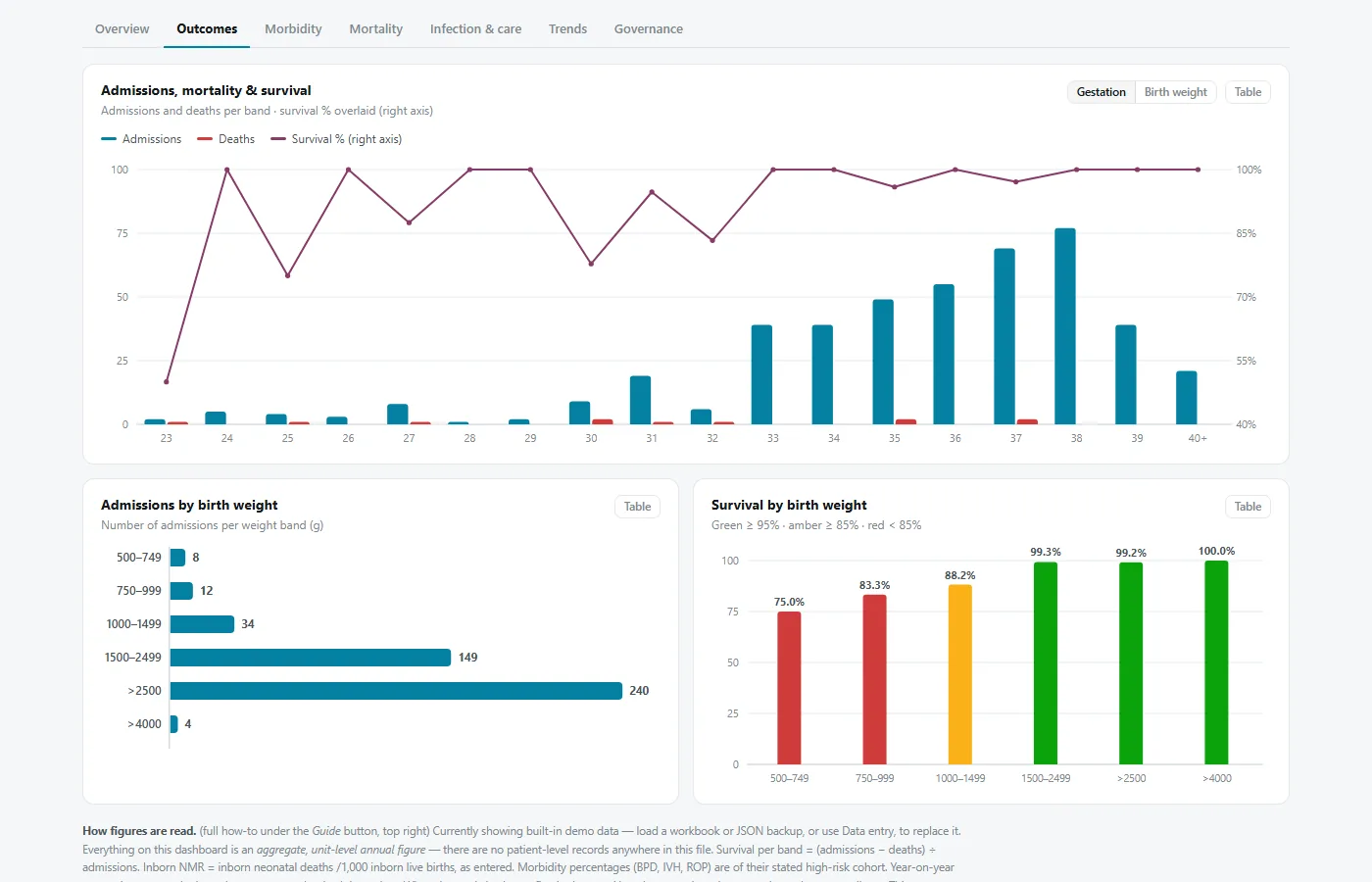The height and width of the screenshot is (882, 1372).
Task: Click the red 500–749 survival bar
Action: coord(789,688)
